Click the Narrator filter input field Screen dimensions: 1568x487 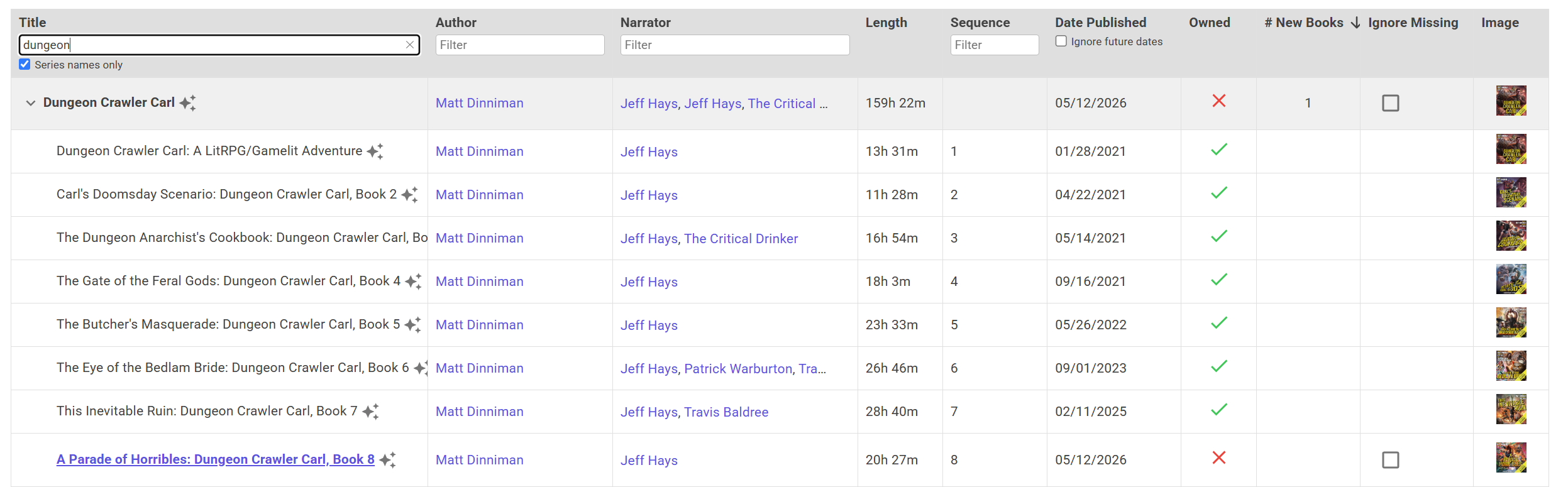(x=735, y=45)
